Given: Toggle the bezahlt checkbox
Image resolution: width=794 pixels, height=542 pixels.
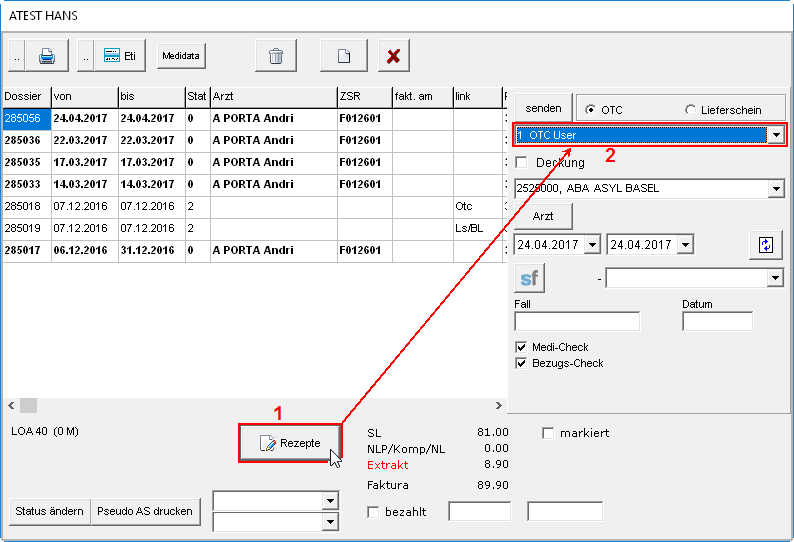Looking at the screenshot, I should pyautogui.click(x=374, y=512).
